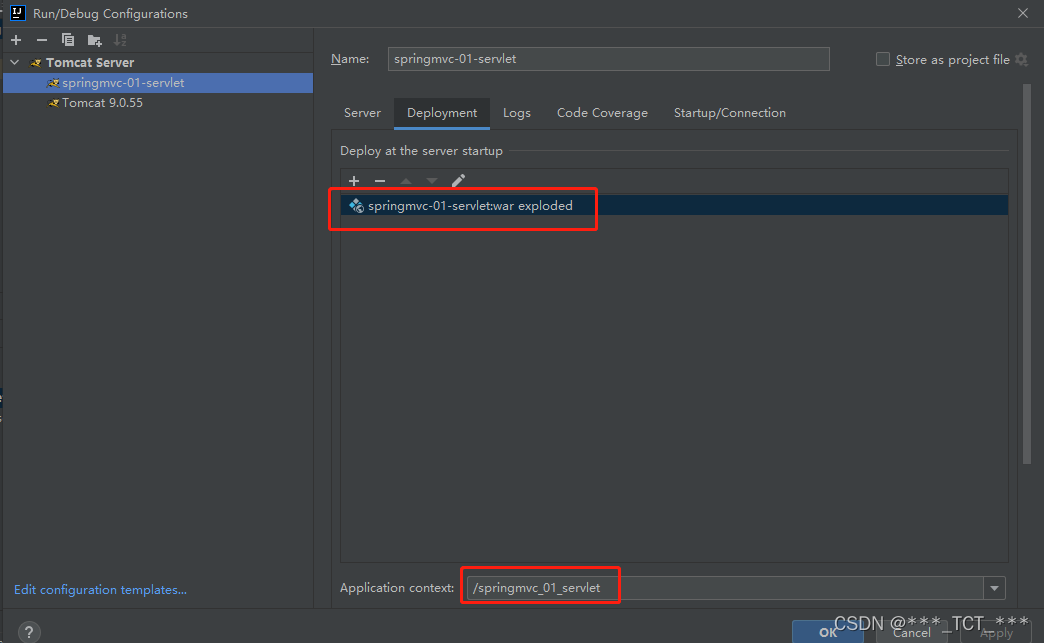
Task: Open Edit configuration templates link
Action: (x=101, y=590)
